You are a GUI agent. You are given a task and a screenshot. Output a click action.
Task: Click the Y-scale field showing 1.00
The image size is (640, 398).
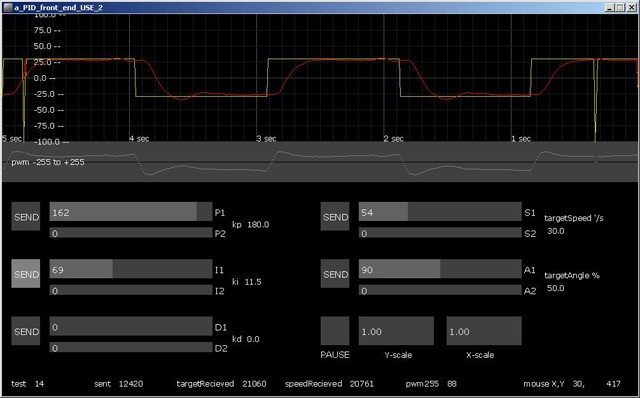click(396, 331)
